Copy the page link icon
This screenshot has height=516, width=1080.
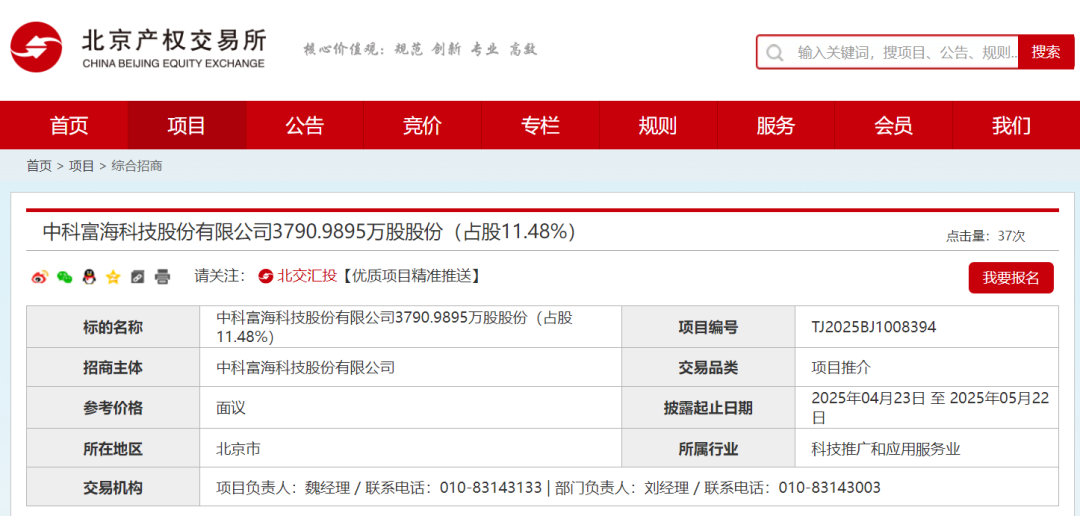[x=137, y=277]
